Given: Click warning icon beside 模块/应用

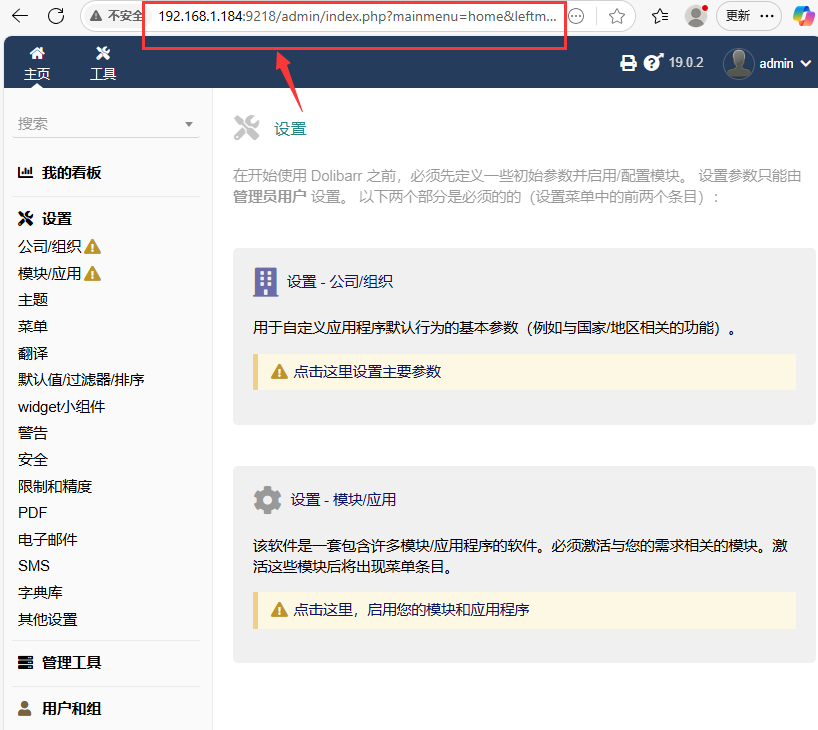Looking at the screenshot, I should point(92,273).
